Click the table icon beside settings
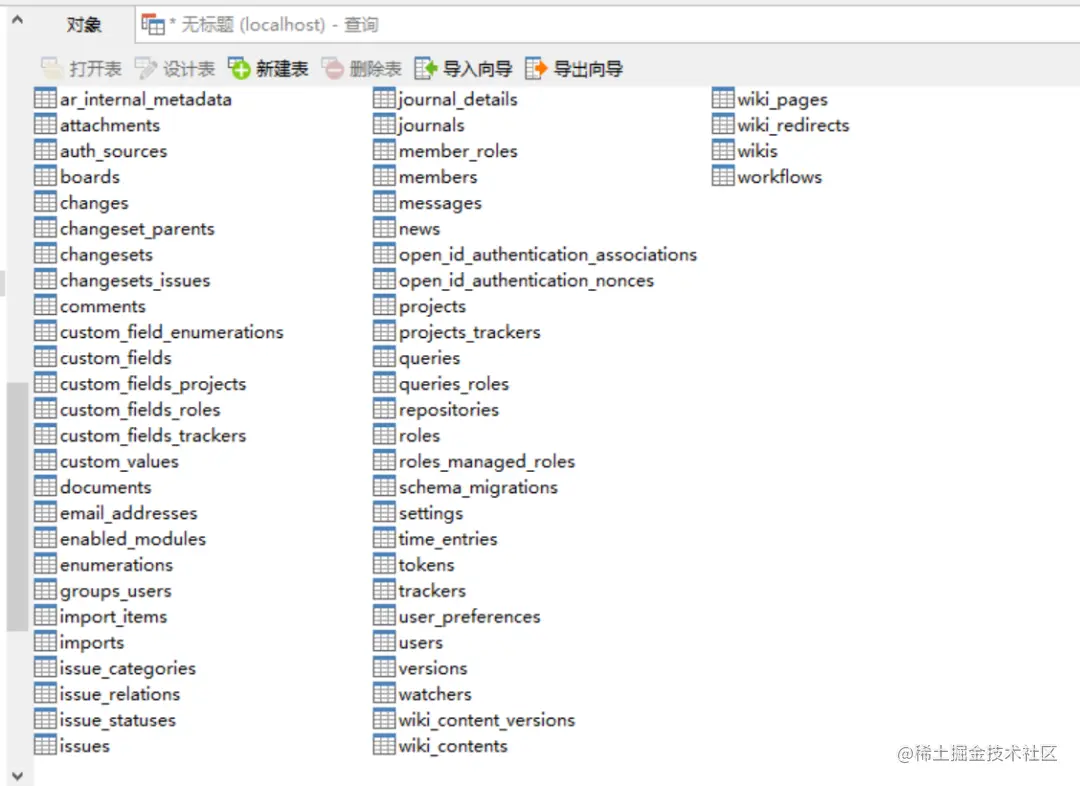The width and height of the screenshot is (1080, 786). [x=384, y=512]
